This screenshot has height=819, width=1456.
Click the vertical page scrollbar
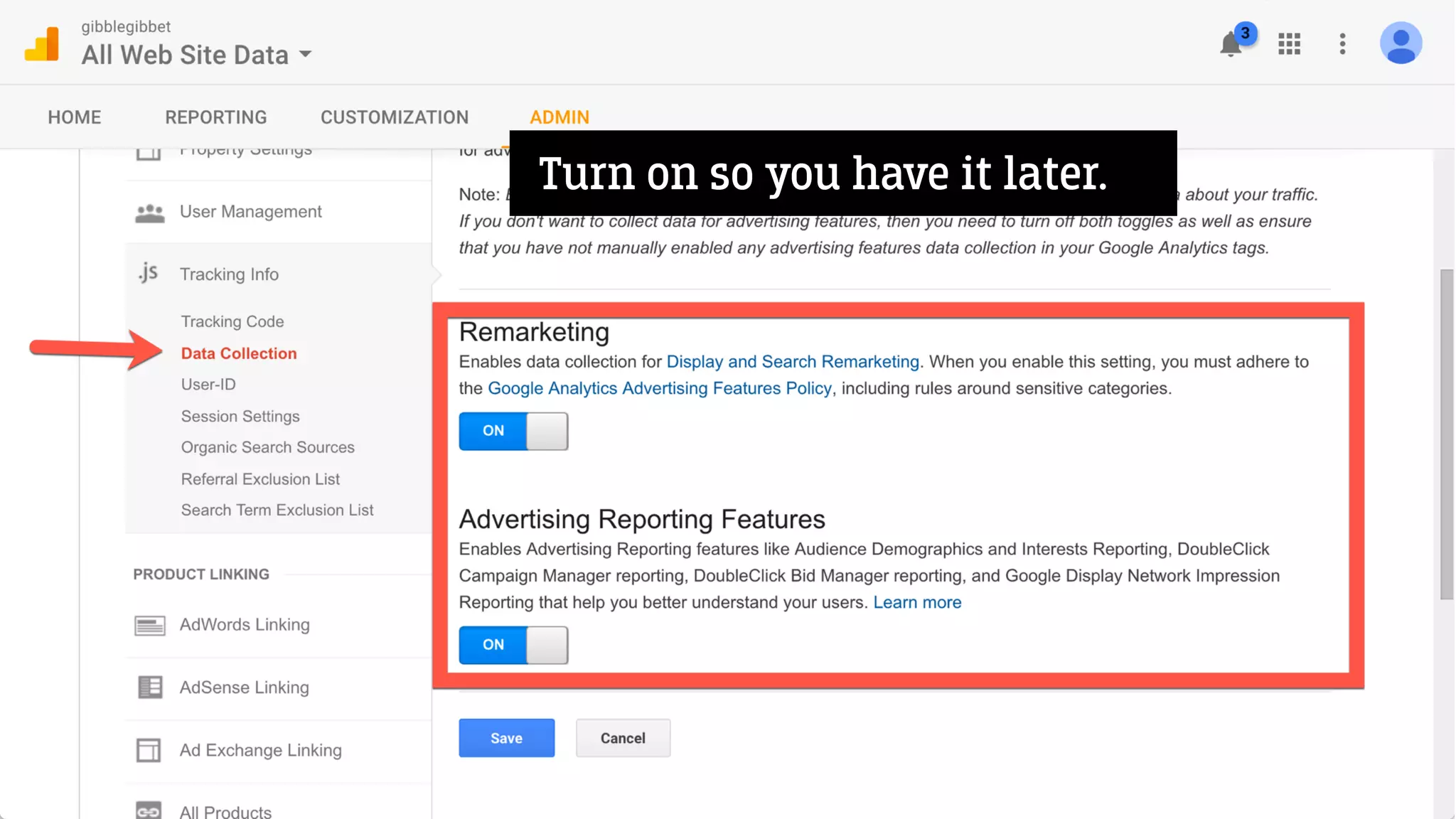click(1446, 434)
